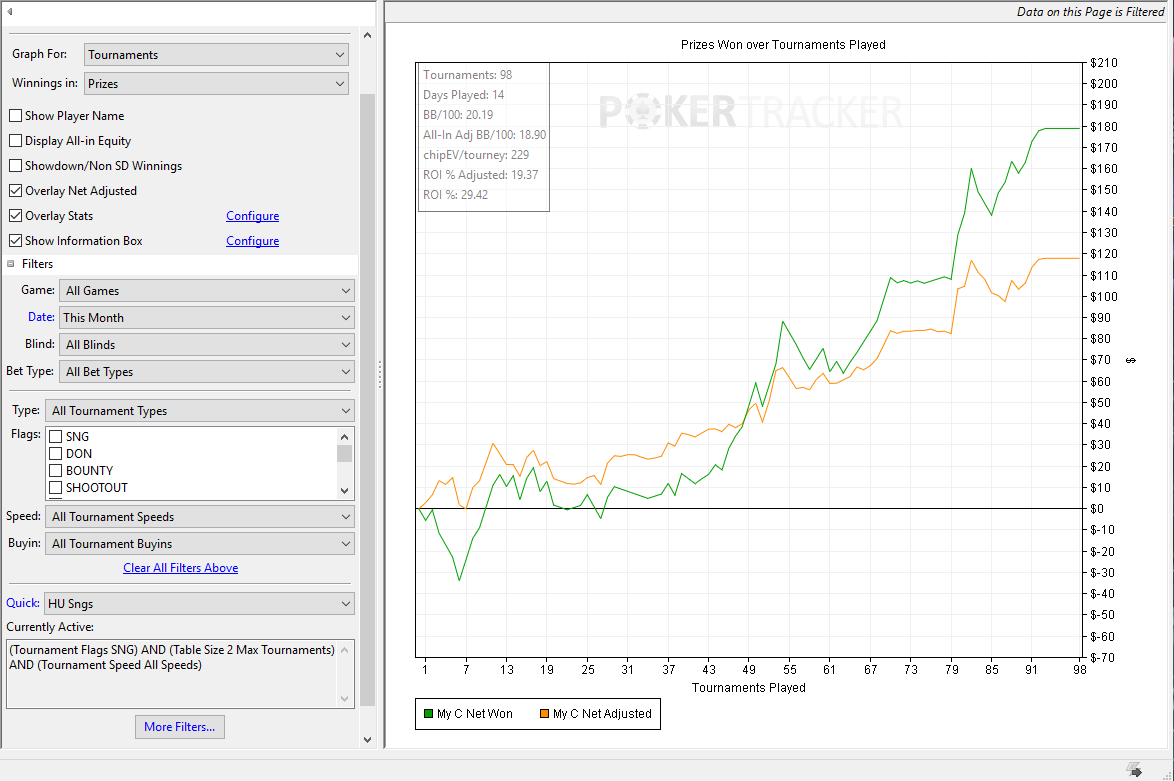
Task: Click the Flags list down arrow
Action: 344,491
